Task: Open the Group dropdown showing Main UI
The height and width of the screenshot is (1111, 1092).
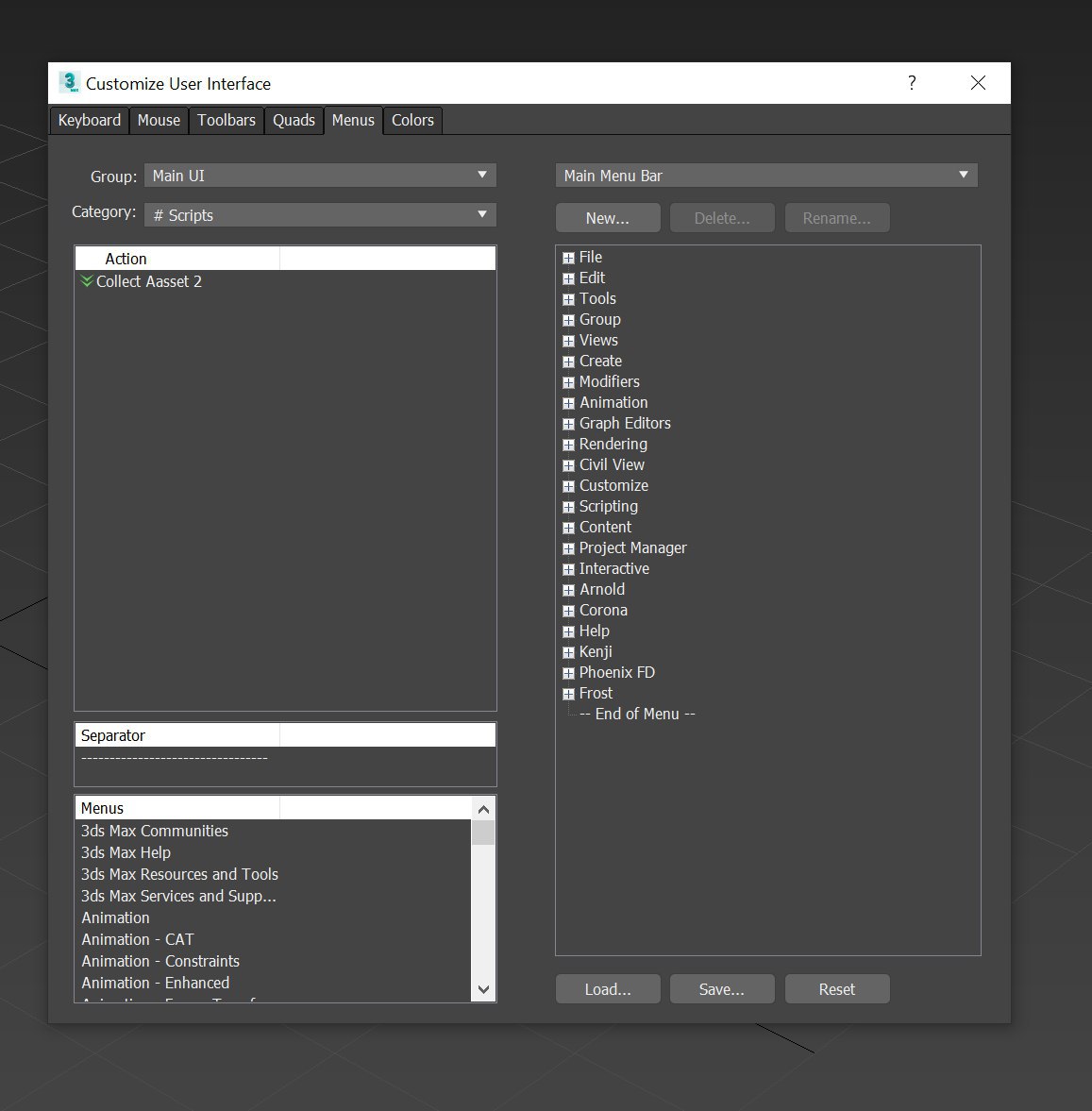Action: coord(320,176)
